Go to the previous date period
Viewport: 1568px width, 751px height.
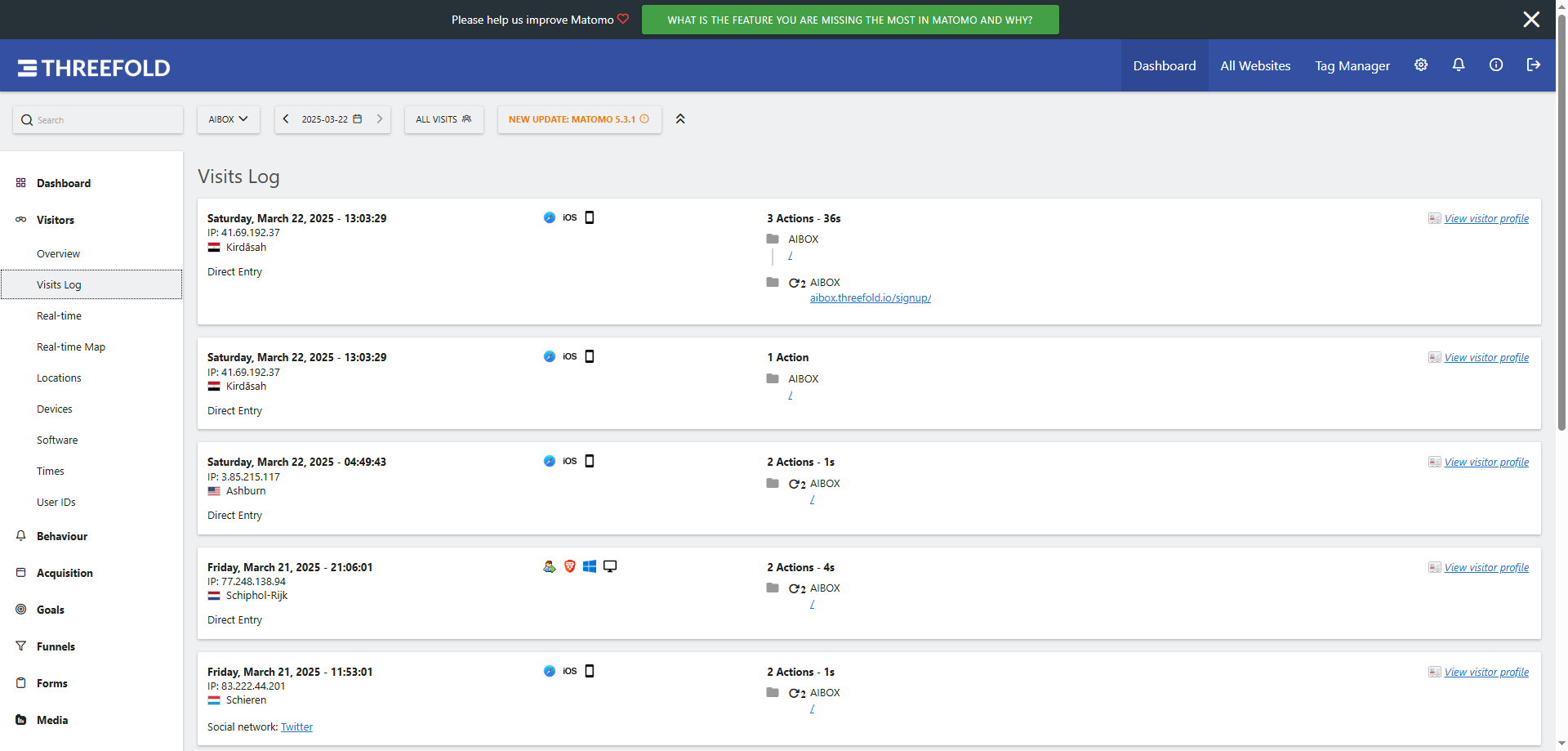pyautogui.click(x=286, y=119)
